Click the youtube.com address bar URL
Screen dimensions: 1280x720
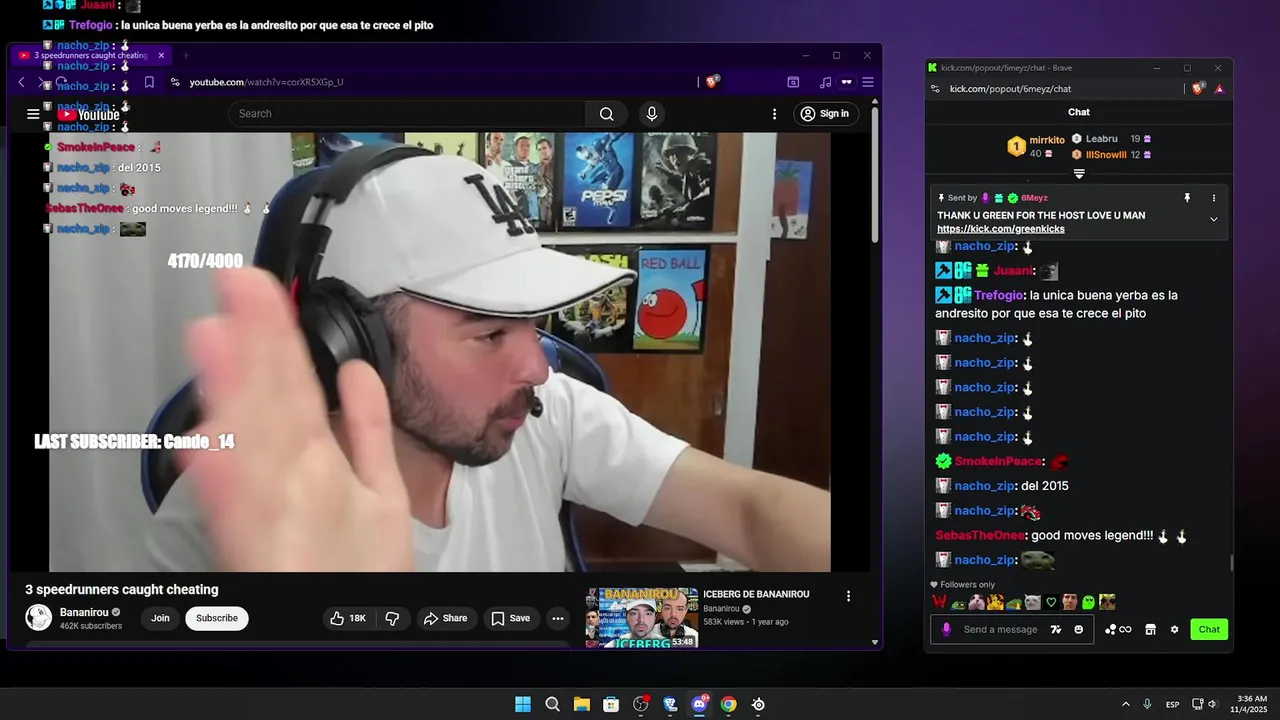(x=266, y=82)
